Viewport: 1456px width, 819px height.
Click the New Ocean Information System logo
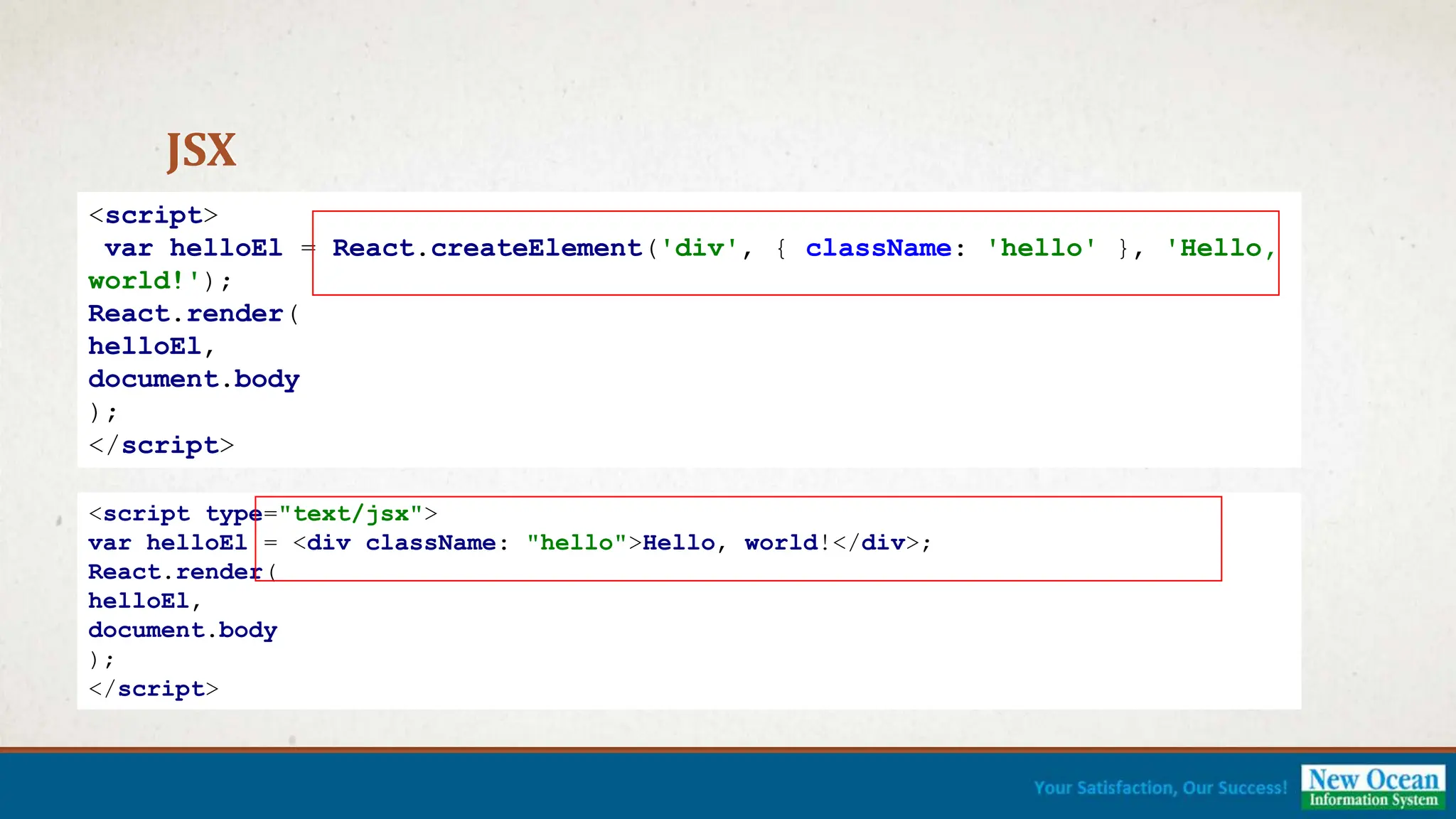[1373, 787]
